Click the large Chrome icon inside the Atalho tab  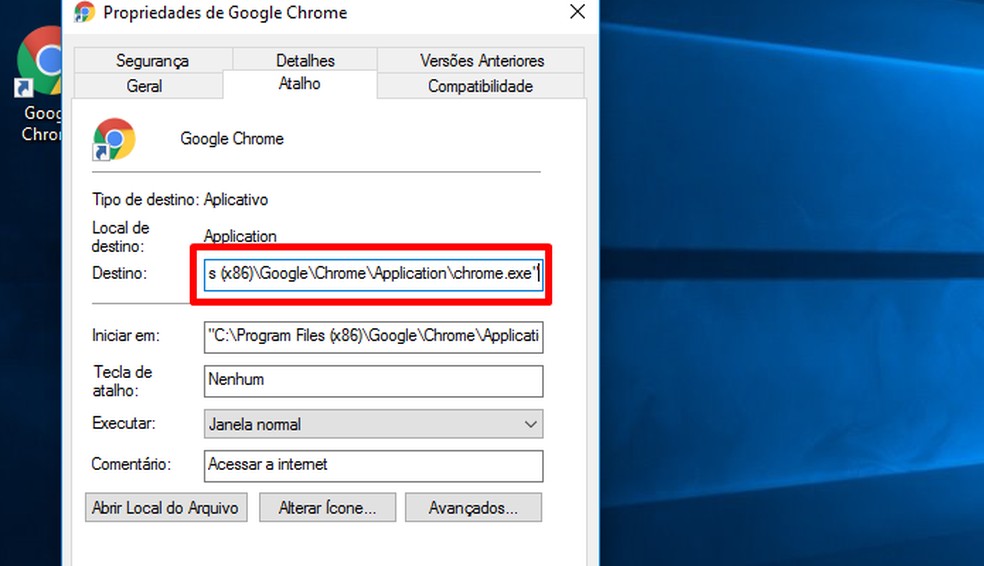(114, 139)
